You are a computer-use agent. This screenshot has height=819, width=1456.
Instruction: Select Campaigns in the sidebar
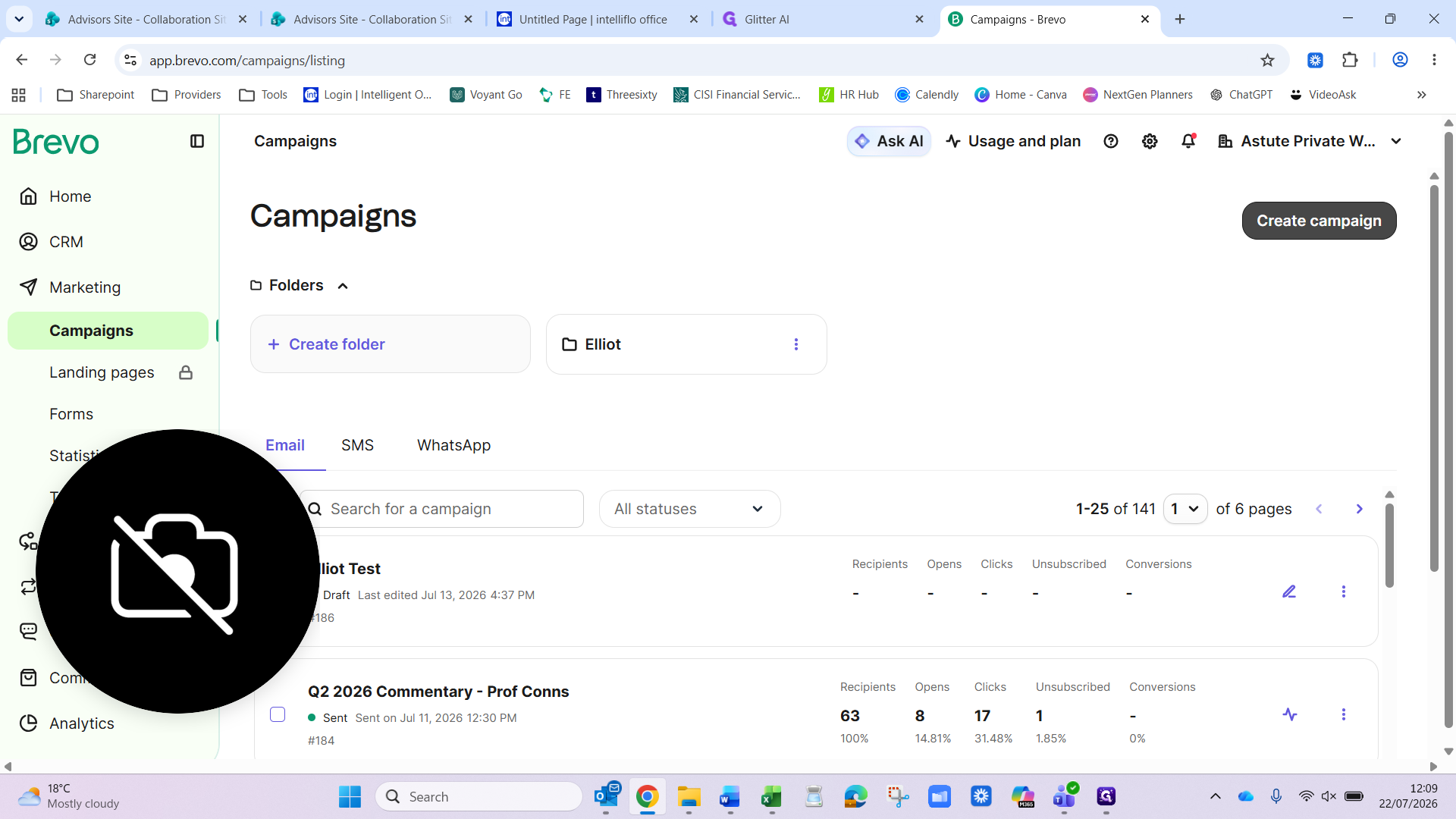(x=108, y=331)
